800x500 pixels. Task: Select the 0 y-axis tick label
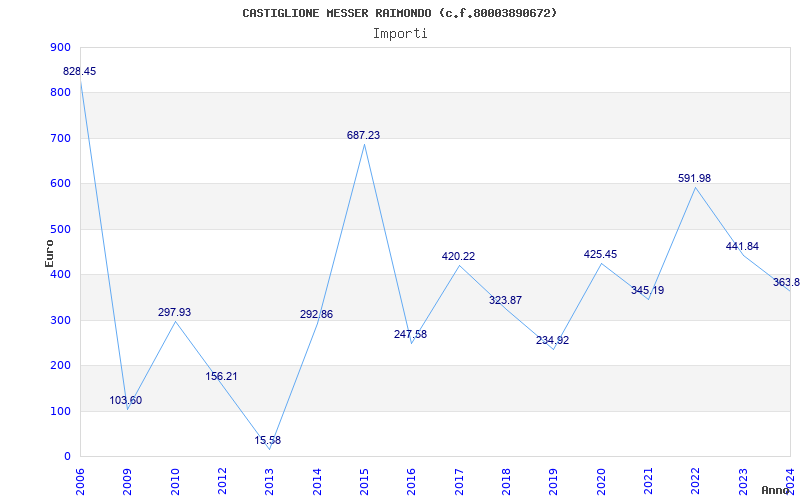pos(67,457)
